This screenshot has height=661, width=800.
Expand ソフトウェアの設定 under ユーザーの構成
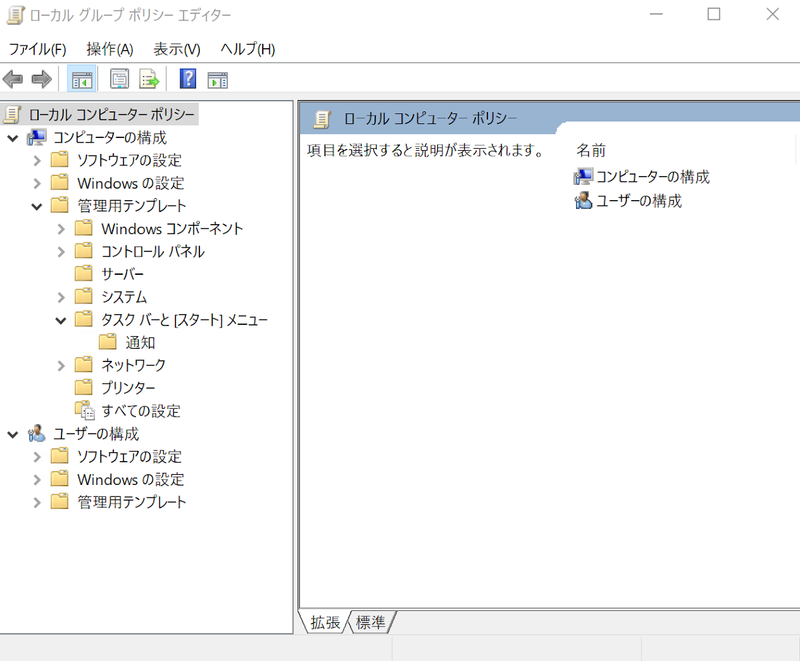tap(37, 456)
